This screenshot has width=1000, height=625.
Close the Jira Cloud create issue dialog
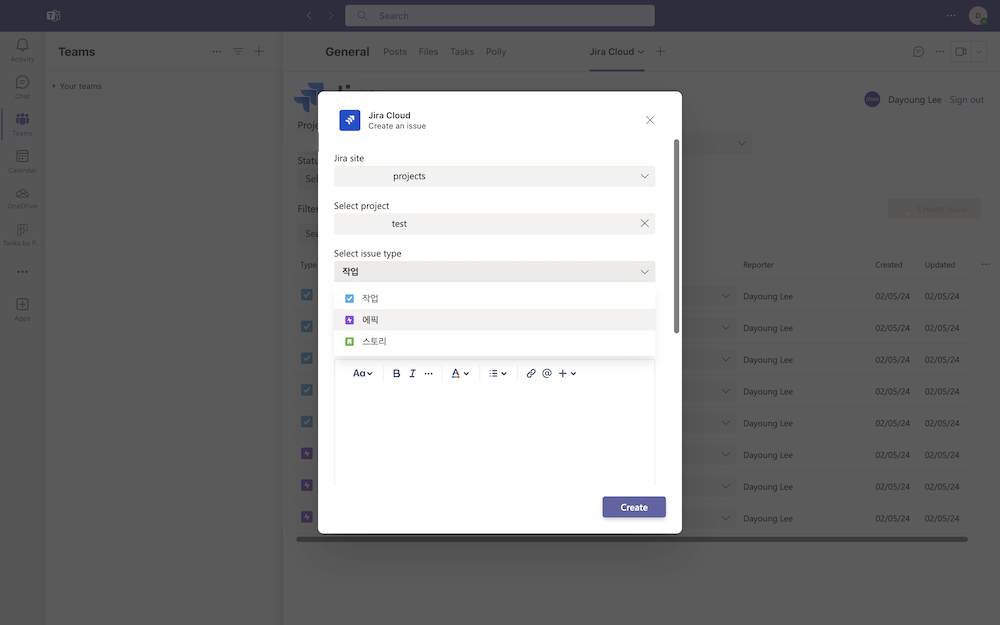click(x=650, y=120)
